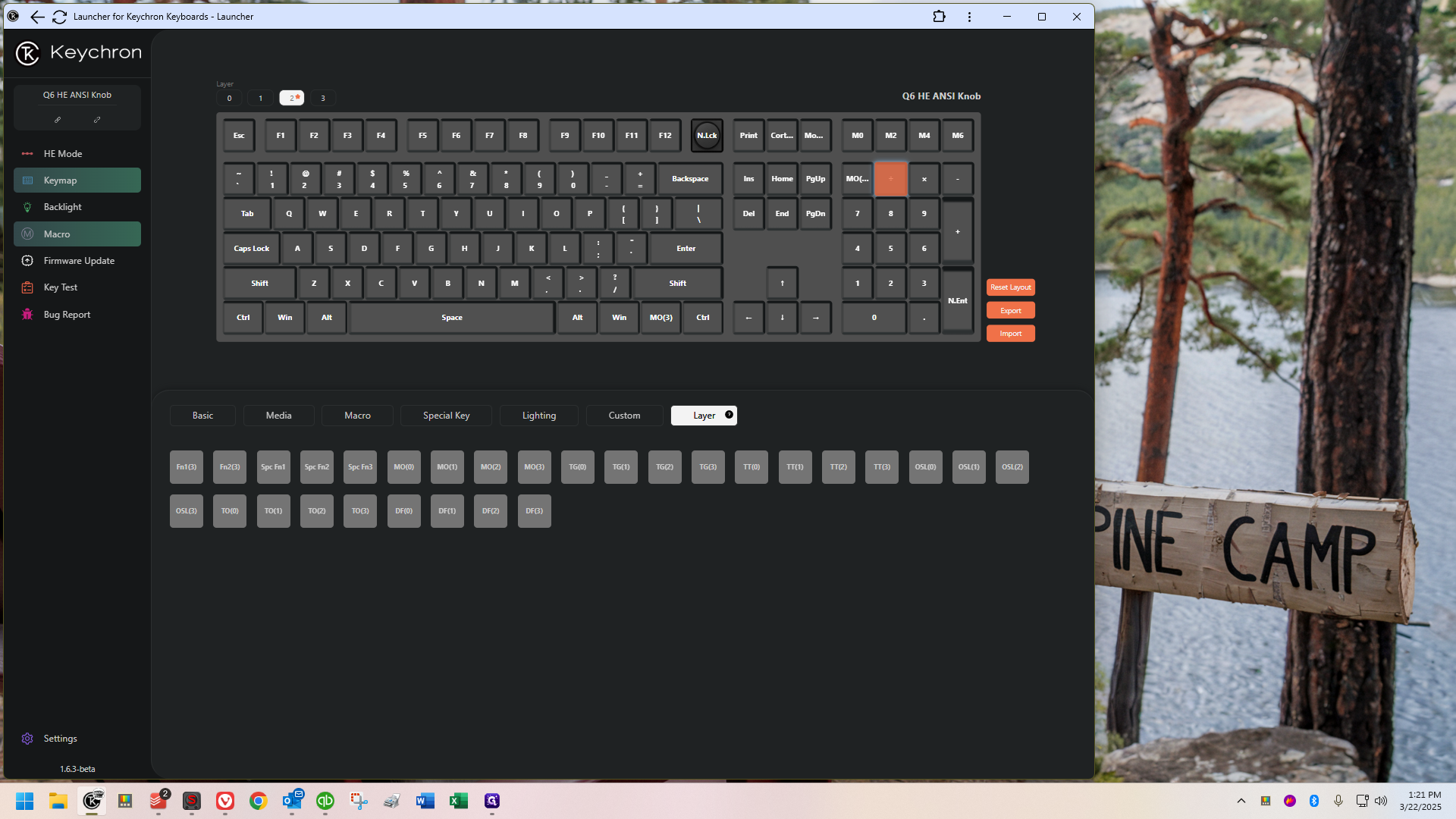This screenshot has height=819, width=1456.
Task: Open the Basic keycode tab
Action: [x=202, y=416]
